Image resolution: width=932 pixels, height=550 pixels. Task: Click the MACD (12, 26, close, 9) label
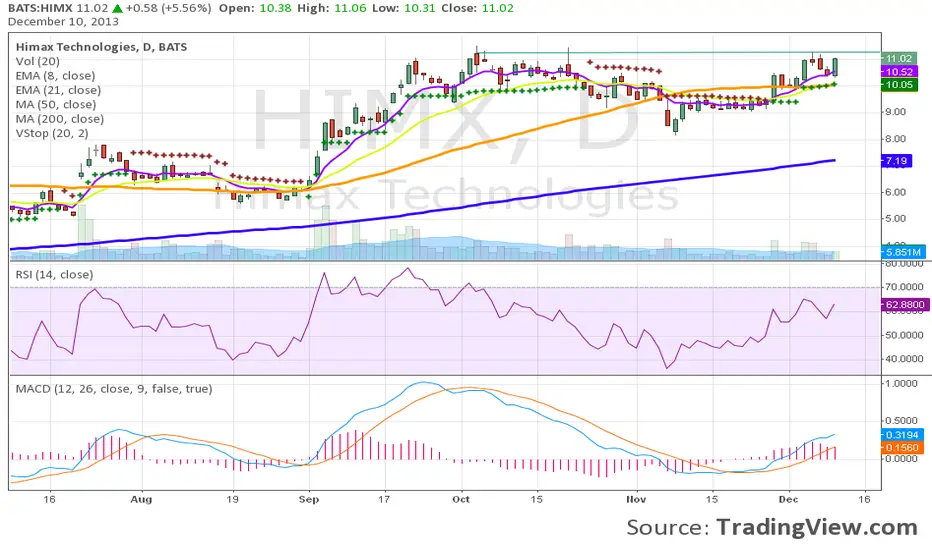pos(114,389)
